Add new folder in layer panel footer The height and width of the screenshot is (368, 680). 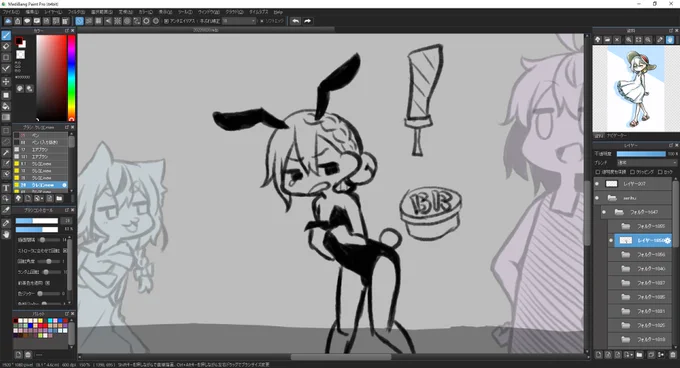click(x=639, y=355)
